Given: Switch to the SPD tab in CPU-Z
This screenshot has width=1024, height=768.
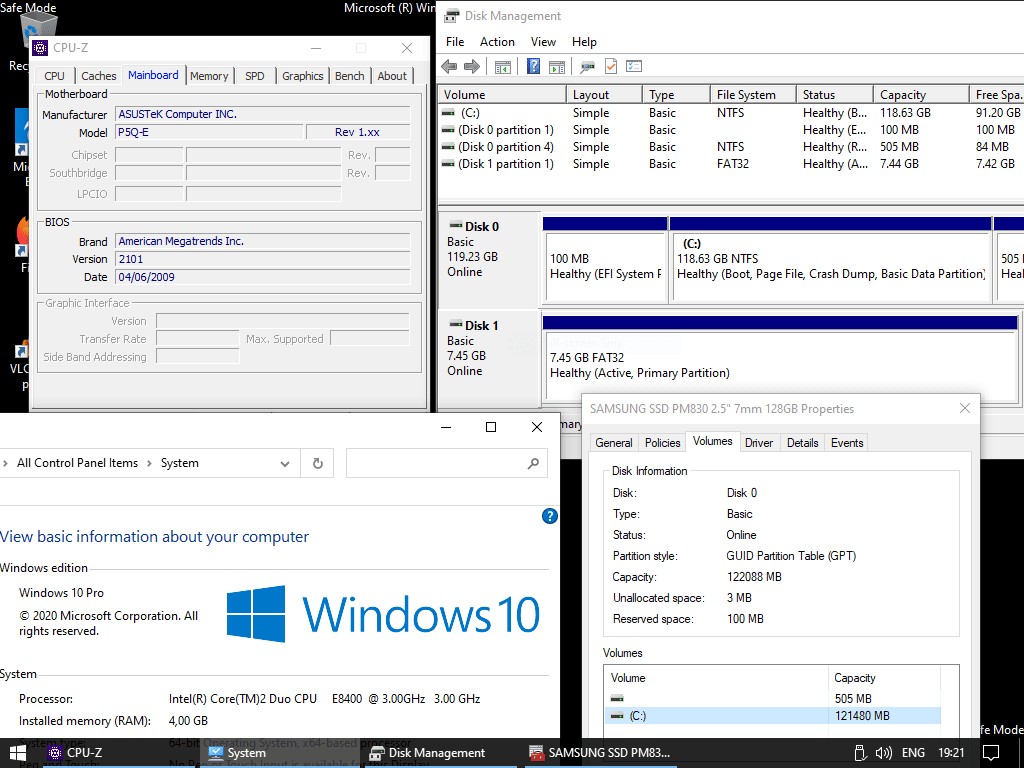Looking at the screenshot, I should tap(255, 76).
